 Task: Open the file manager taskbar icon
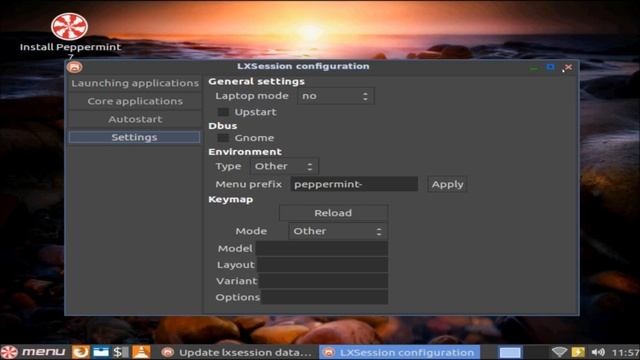(100, 352)
